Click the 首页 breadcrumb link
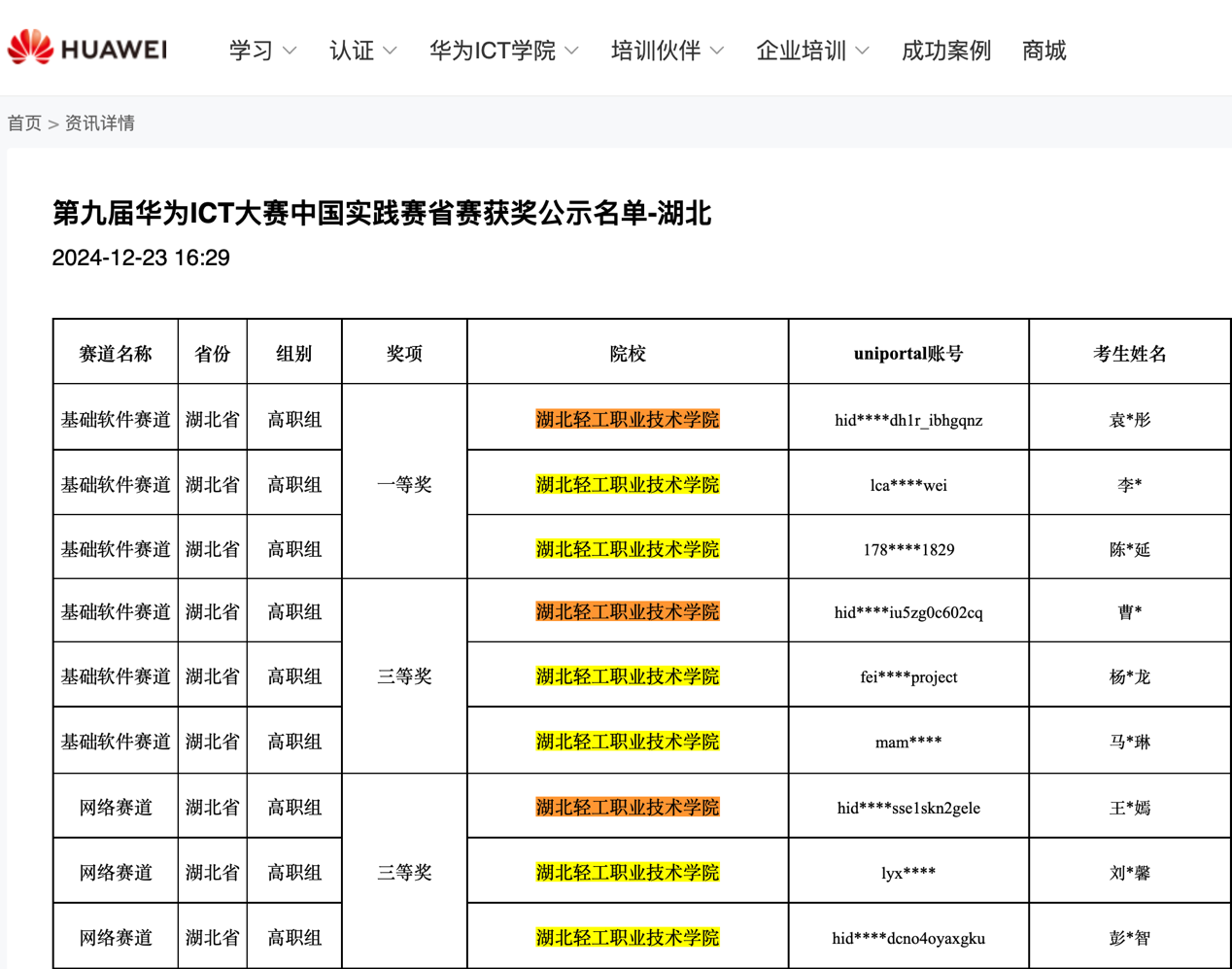The height and width of the screenshot is (969, 1232). pyautogui.click(x=24, y=123)
